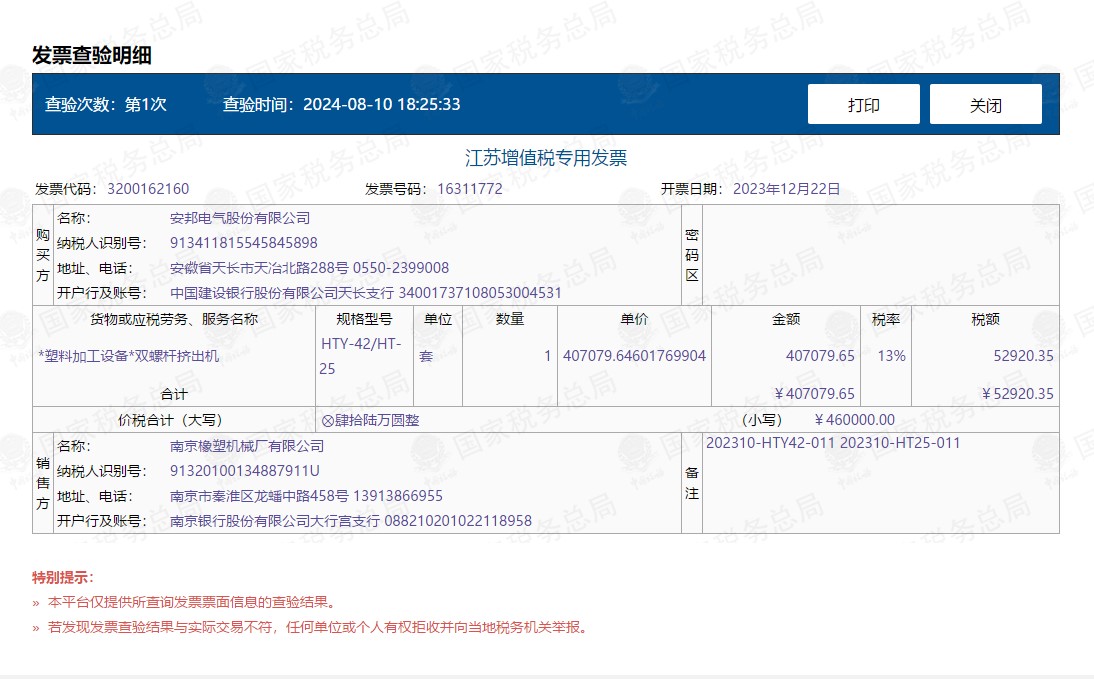Click issue date 2023年12月22日
Viewport: 1094px width, 679px height.
coord(786,189)
